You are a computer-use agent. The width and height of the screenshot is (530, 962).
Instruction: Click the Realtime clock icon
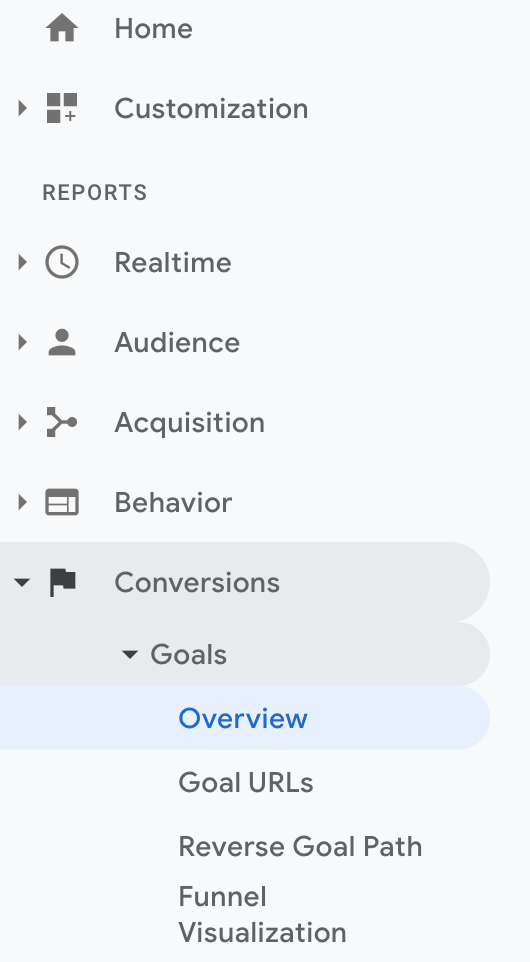coord(62,263)
